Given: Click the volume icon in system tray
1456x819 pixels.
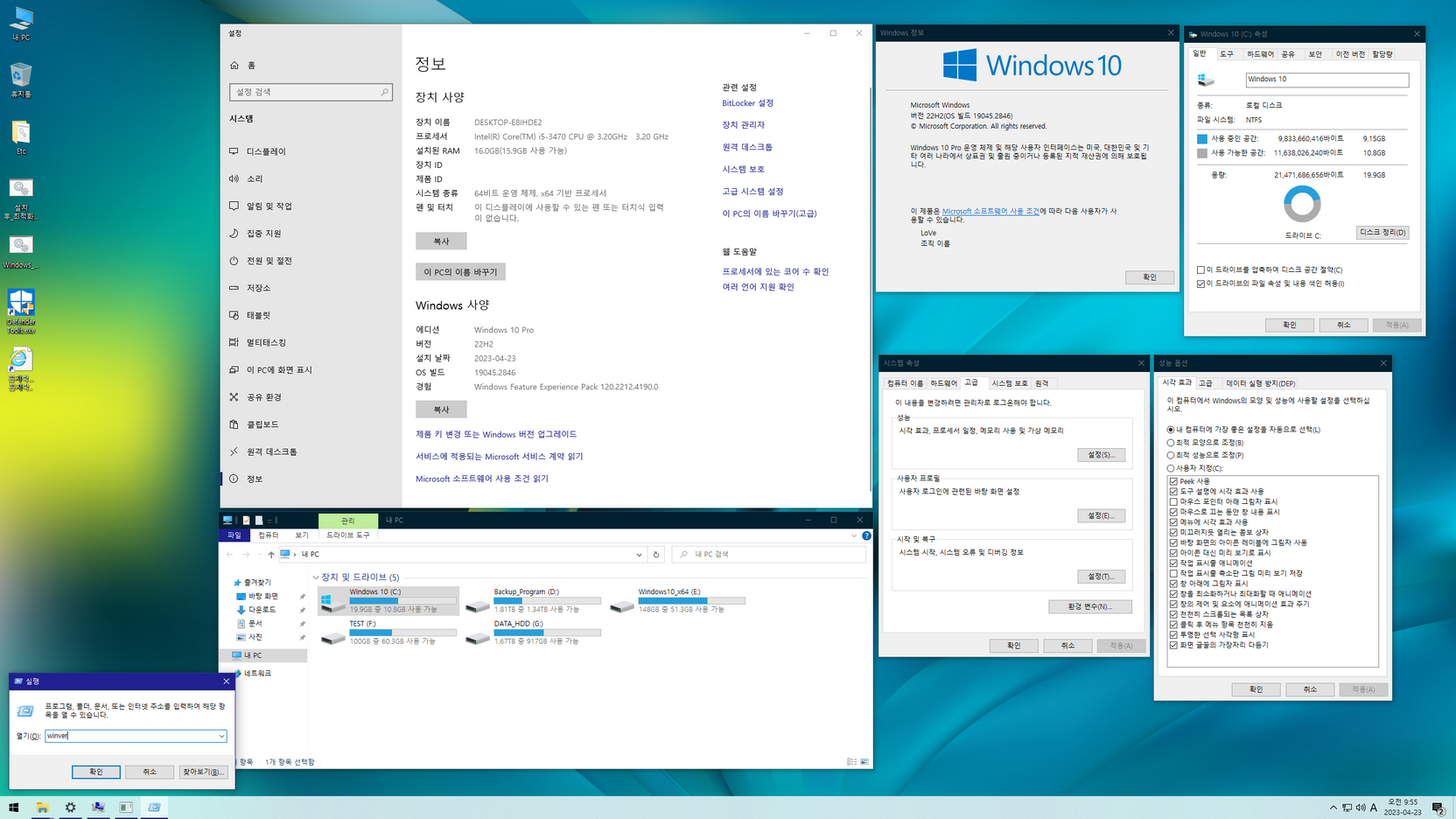Looking at the screenshot, I should coord(1361,808).
